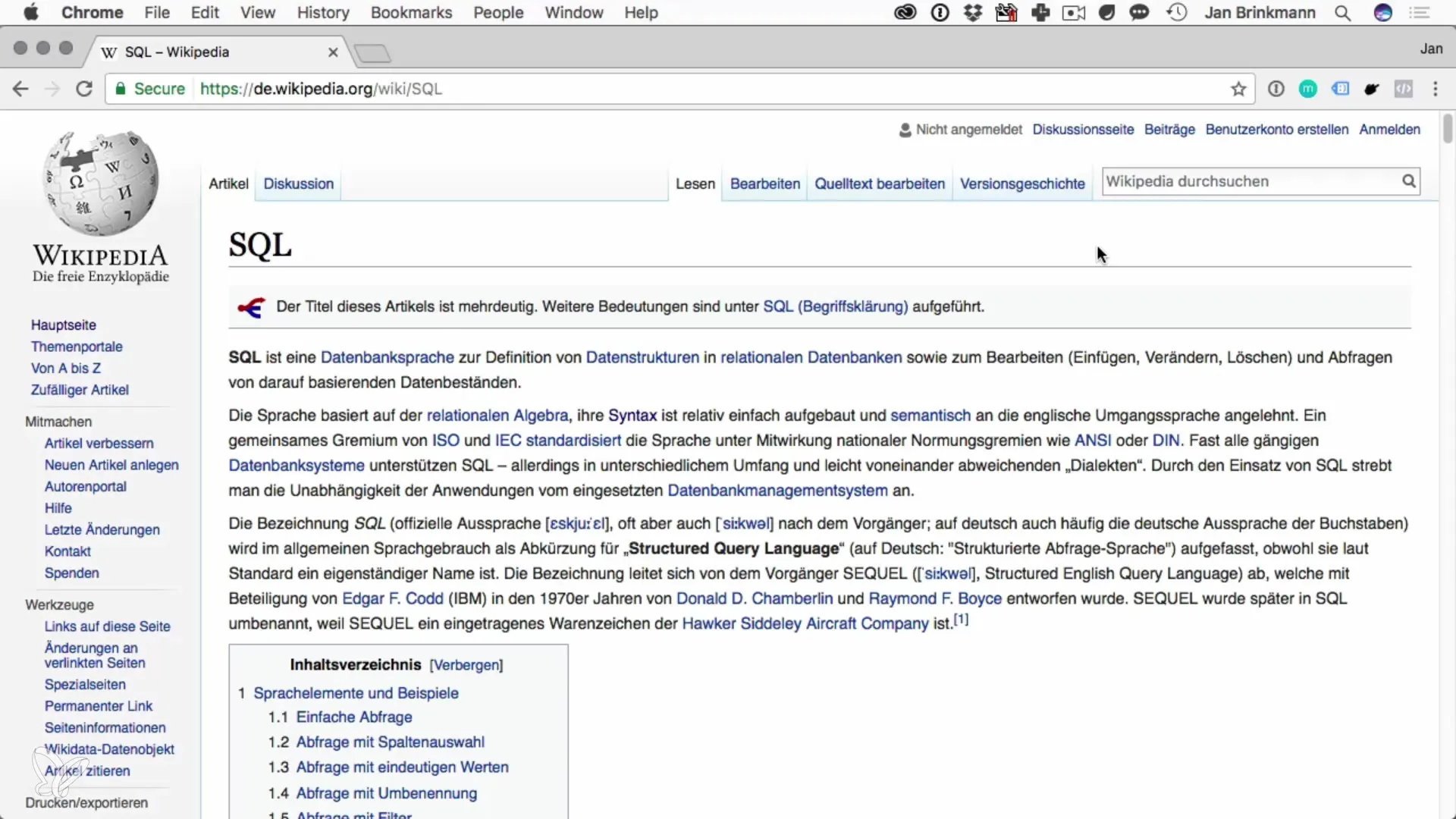
Task: Open the Diskussionsseite link at top
Action: click(x=1083, y=130)
